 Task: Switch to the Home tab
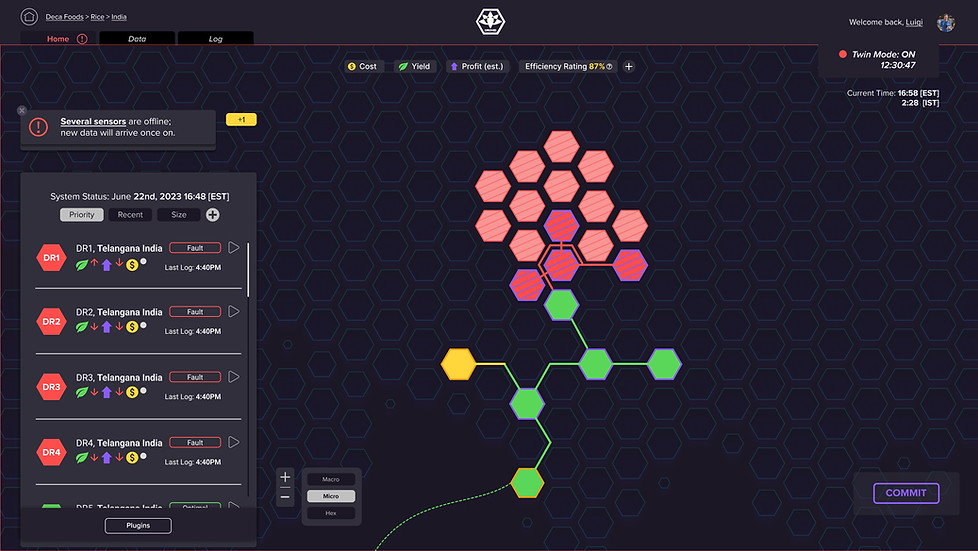tap(58, 39)
